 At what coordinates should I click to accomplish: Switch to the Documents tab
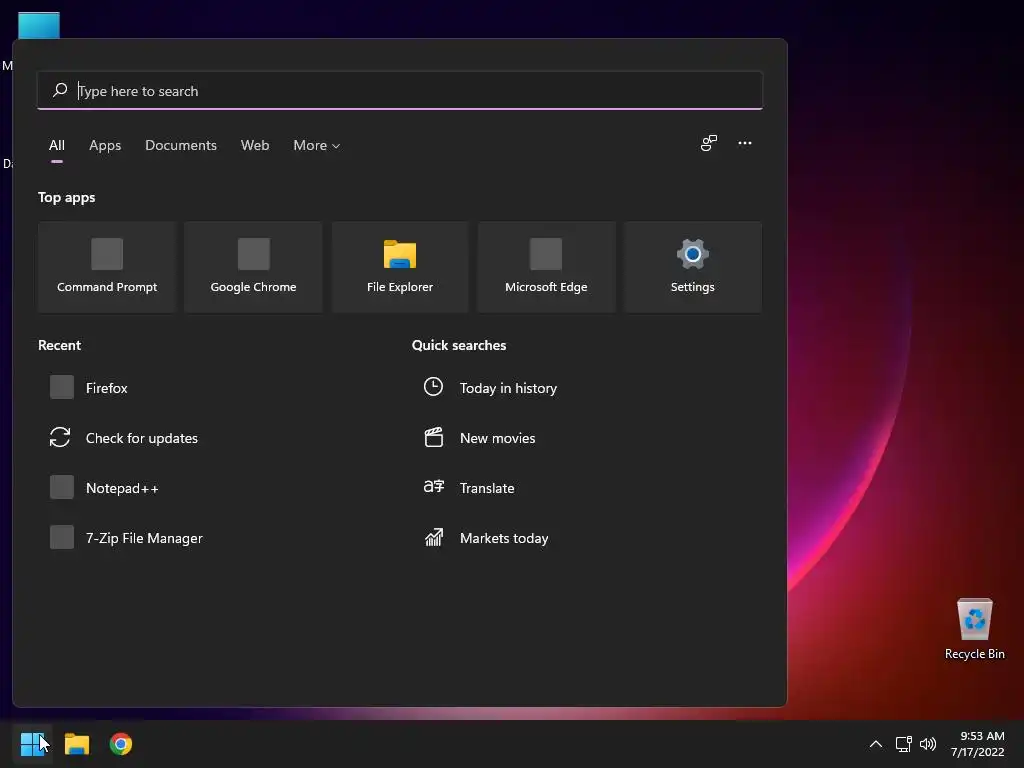[x=181, y=145]
